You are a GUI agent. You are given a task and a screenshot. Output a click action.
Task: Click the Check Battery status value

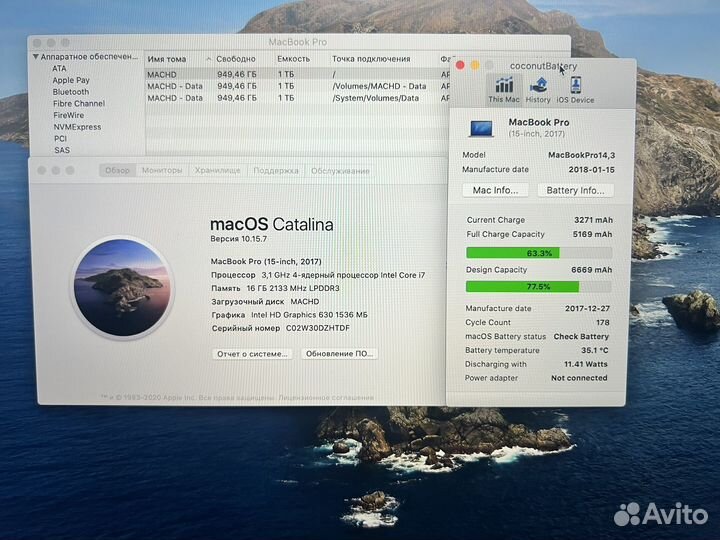coord(581,337)
